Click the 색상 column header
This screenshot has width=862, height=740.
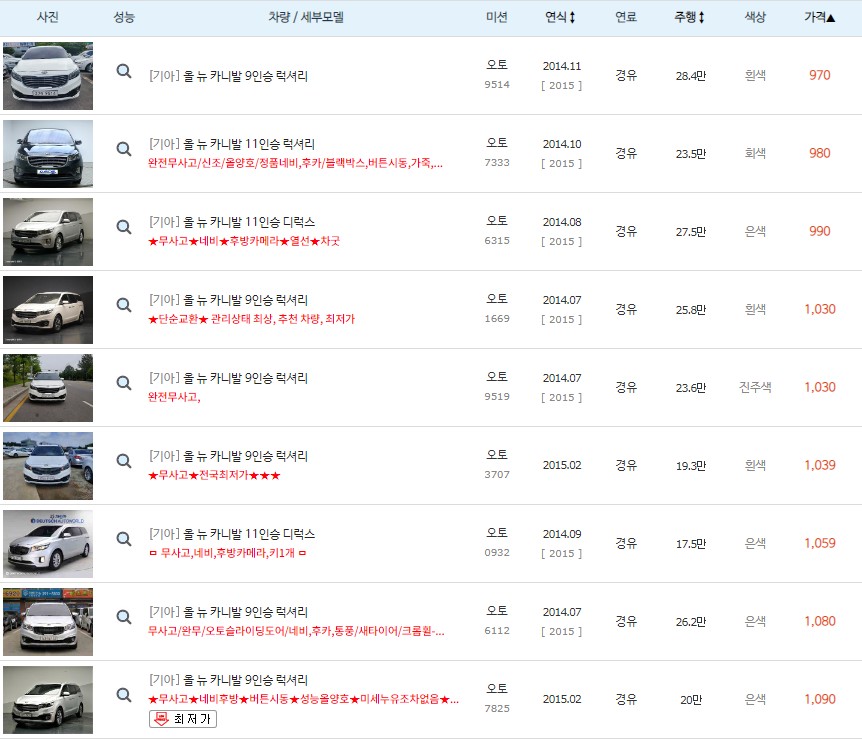pos(755,17)
